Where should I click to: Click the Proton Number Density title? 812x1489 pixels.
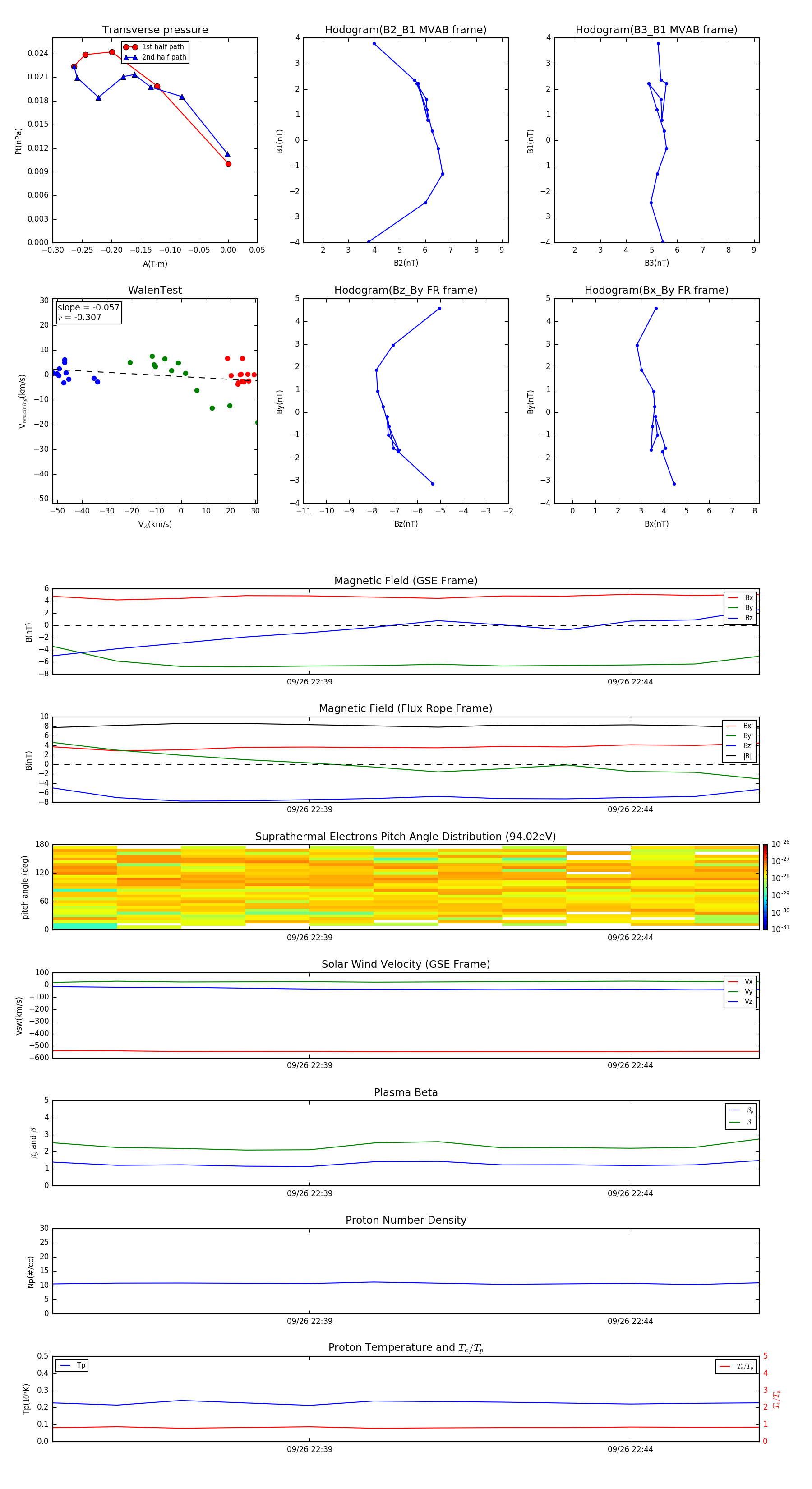click(x=406, y=1220)
